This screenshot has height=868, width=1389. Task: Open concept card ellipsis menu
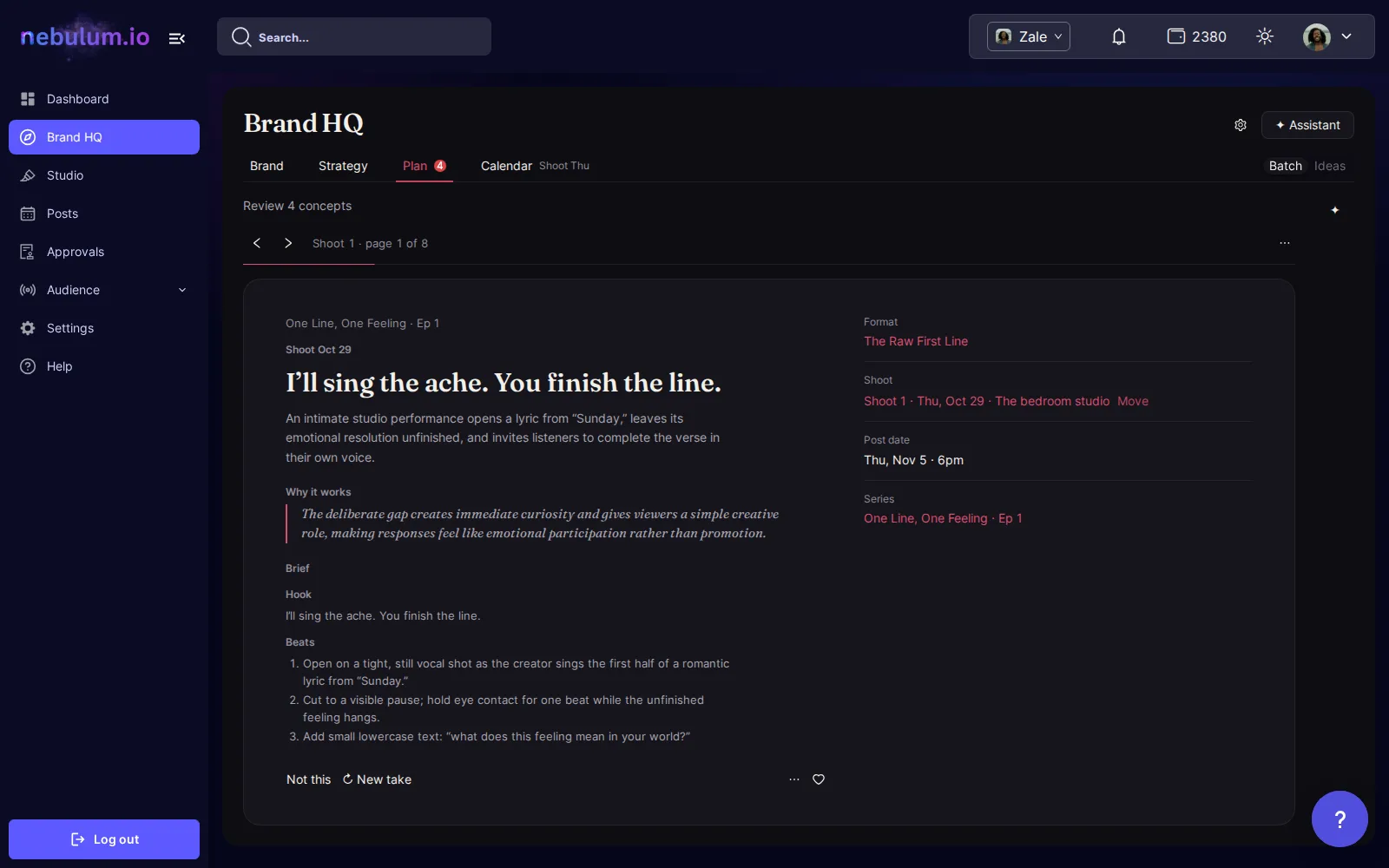794,779
